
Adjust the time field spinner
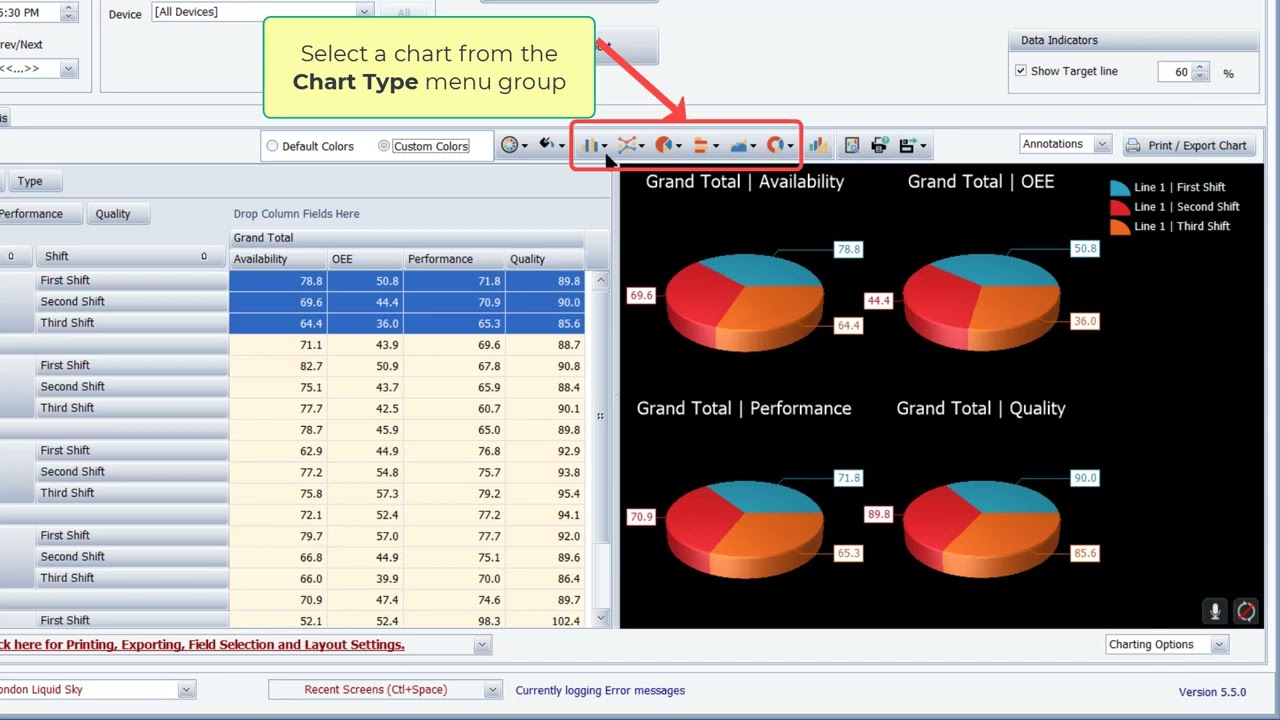pyautogui.click(x=68, y=12)
